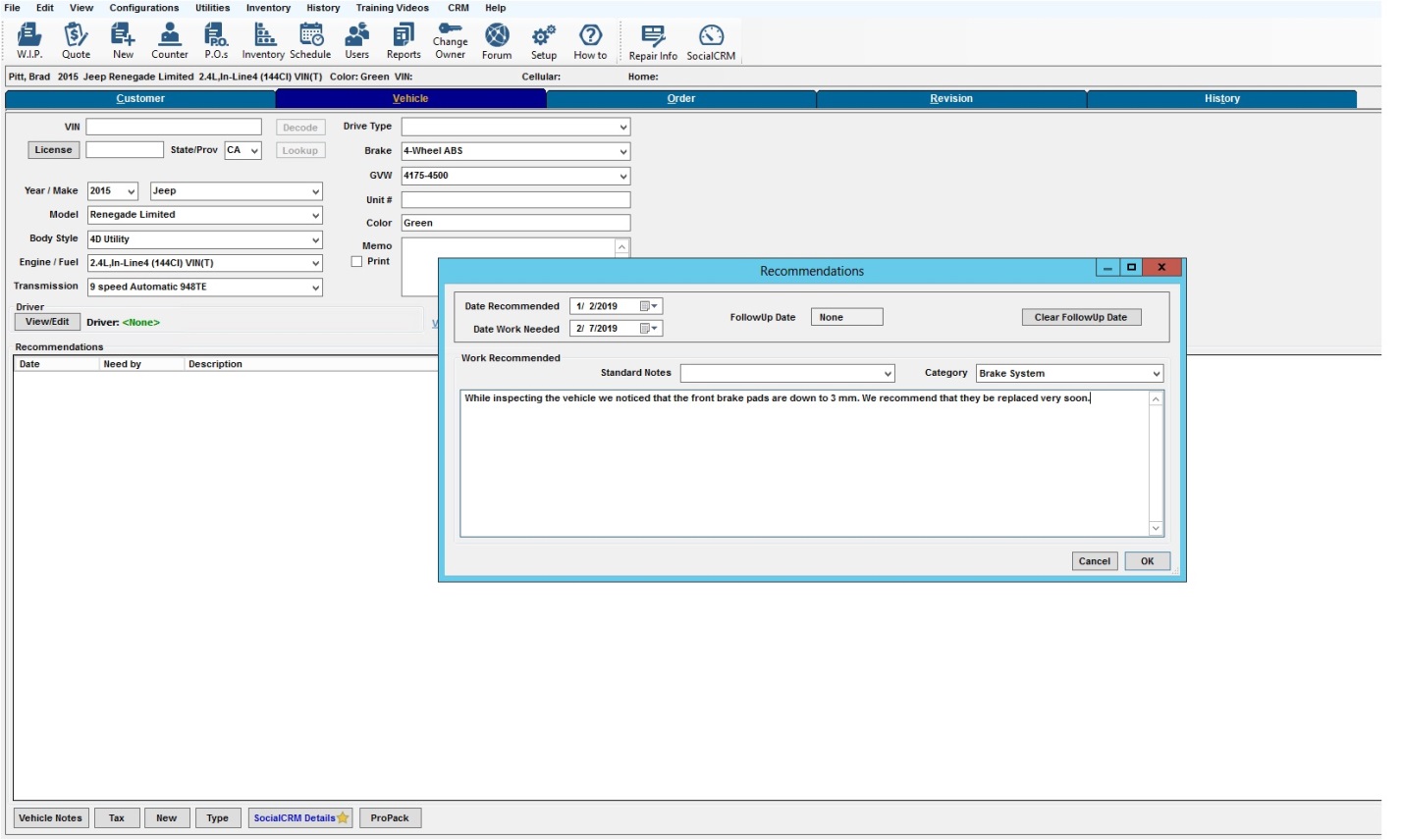The height and width of the screenshot is (840, 1402).
Task: Open the Configurations menu
Action: click(143, 8)
